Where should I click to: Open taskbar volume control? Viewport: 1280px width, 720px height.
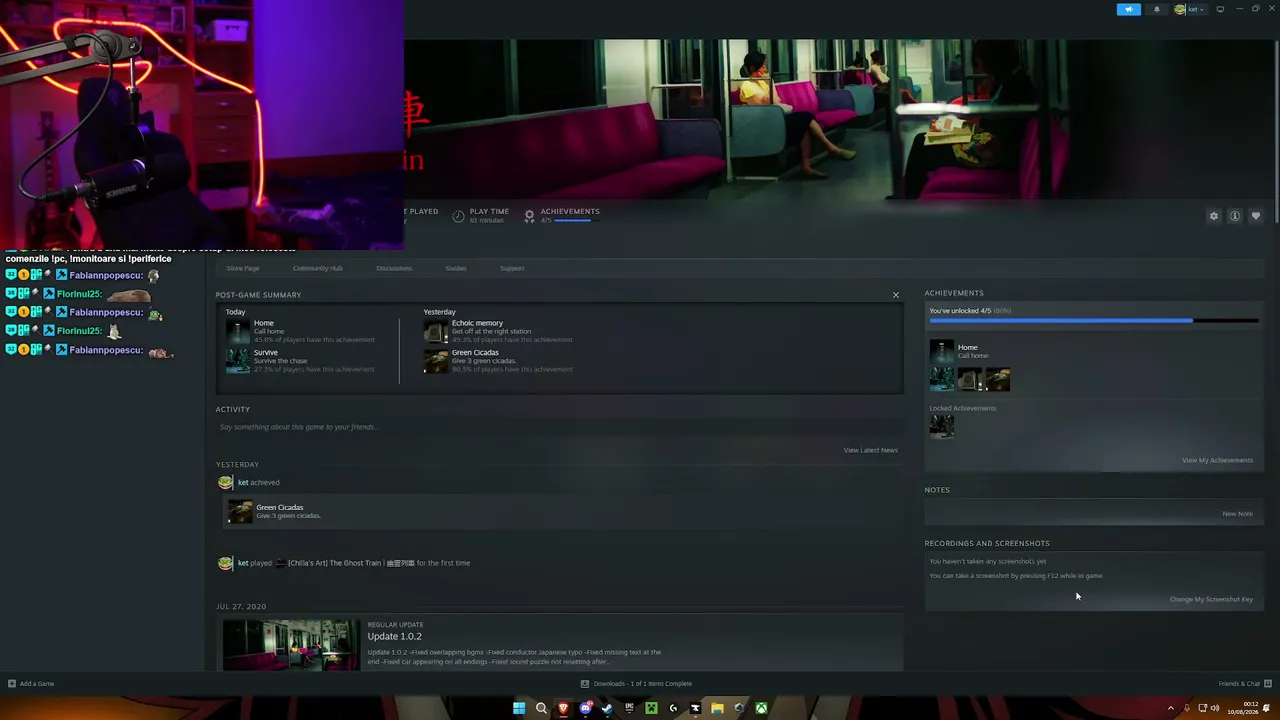coord(1215,708)
